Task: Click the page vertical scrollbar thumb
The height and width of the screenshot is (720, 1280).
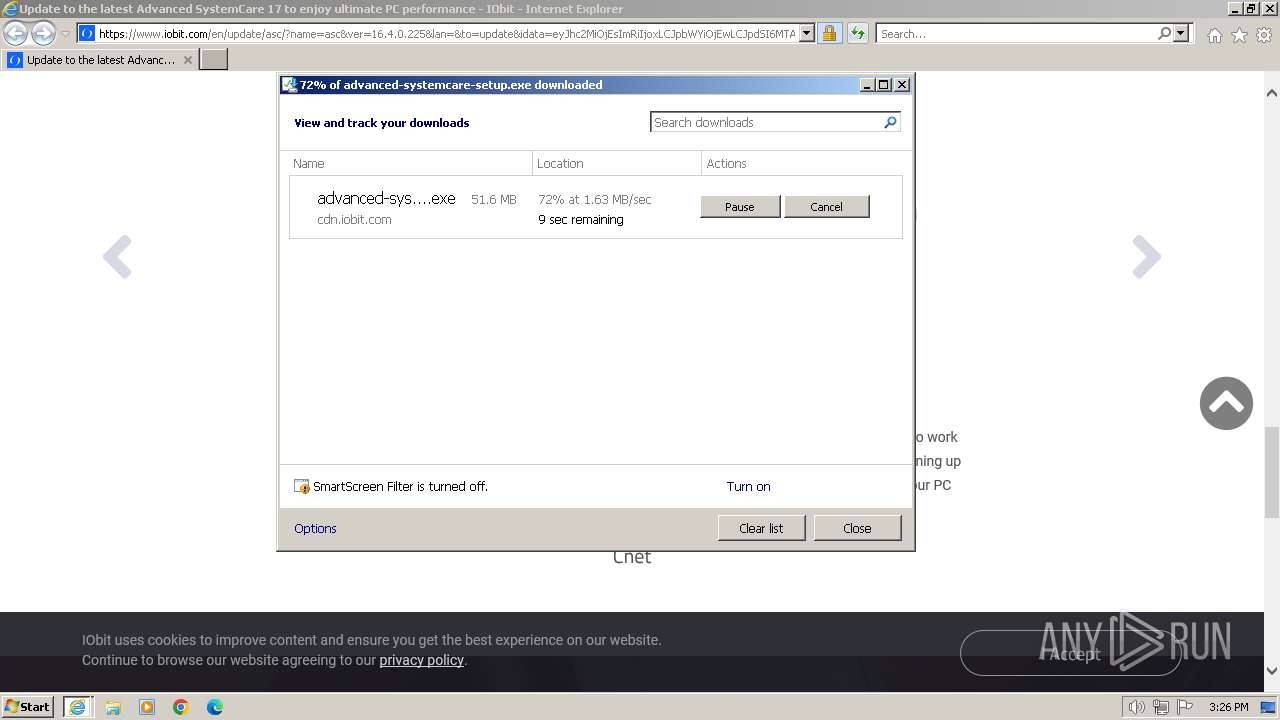Action: 1271,472
